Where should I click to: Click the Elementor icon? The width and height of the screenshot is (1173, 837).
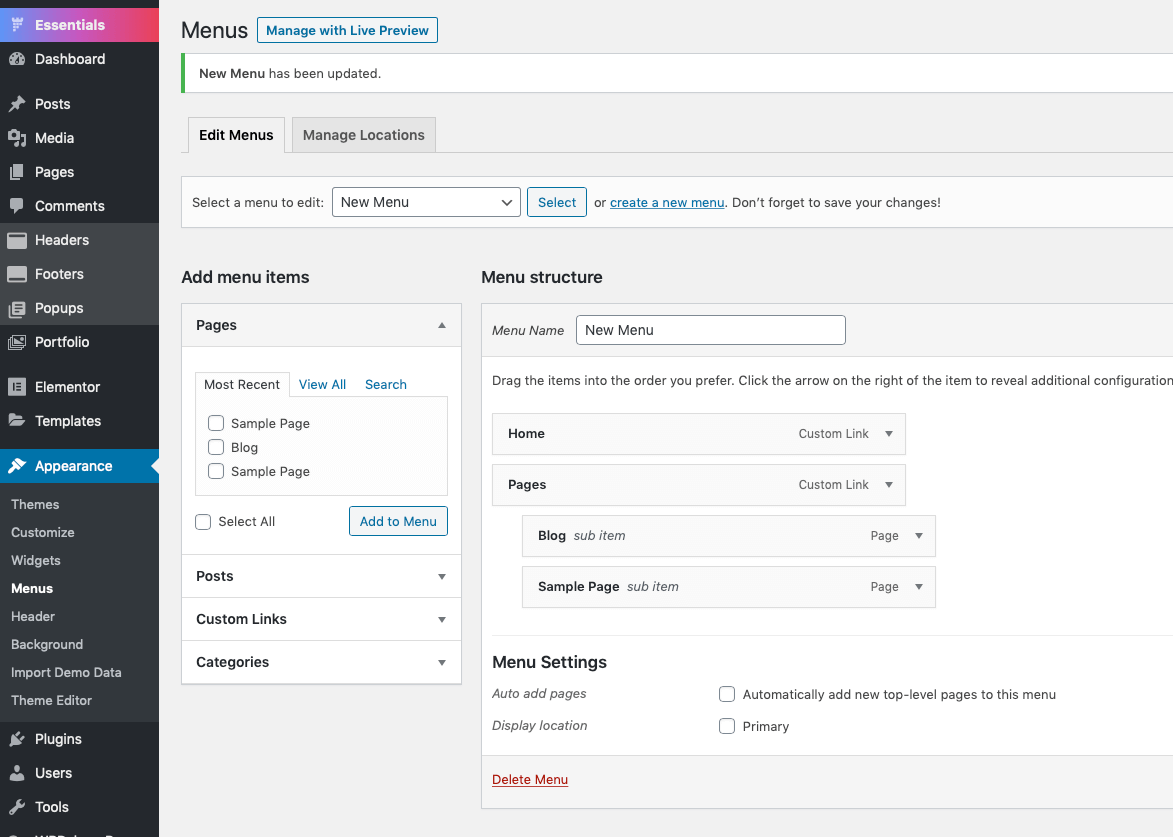16,387
